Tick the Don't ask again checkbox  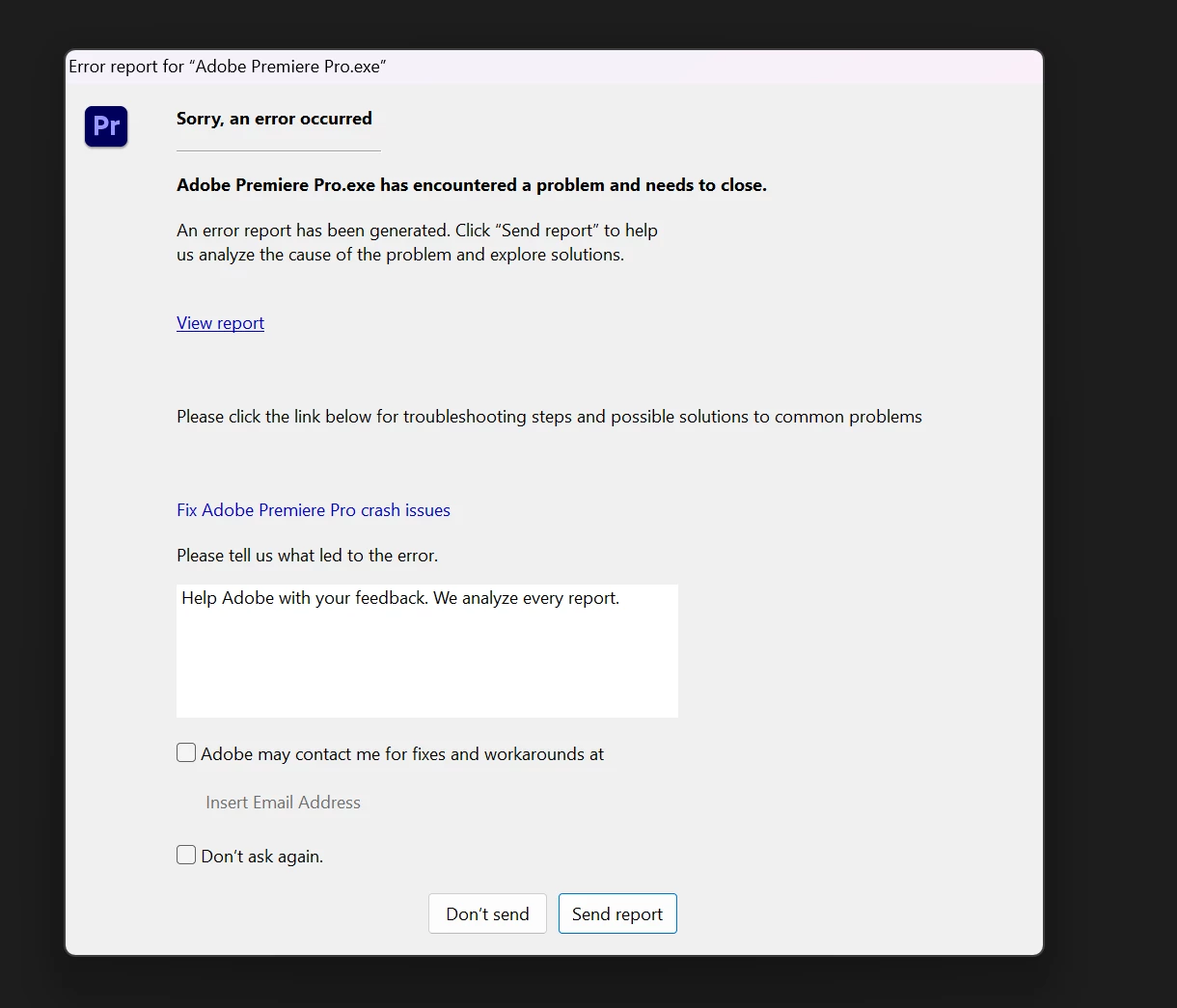[186, 855]
